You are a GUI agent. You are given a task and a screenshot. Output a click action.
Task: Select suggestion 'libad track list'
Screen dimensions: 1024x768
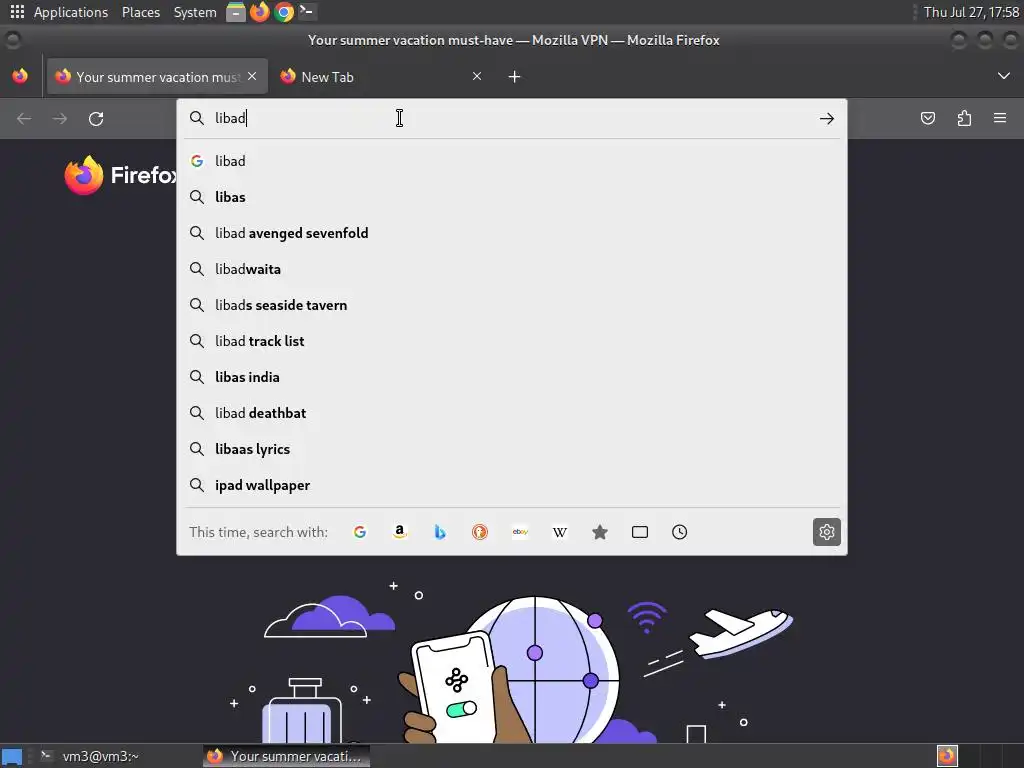[511, 341]
